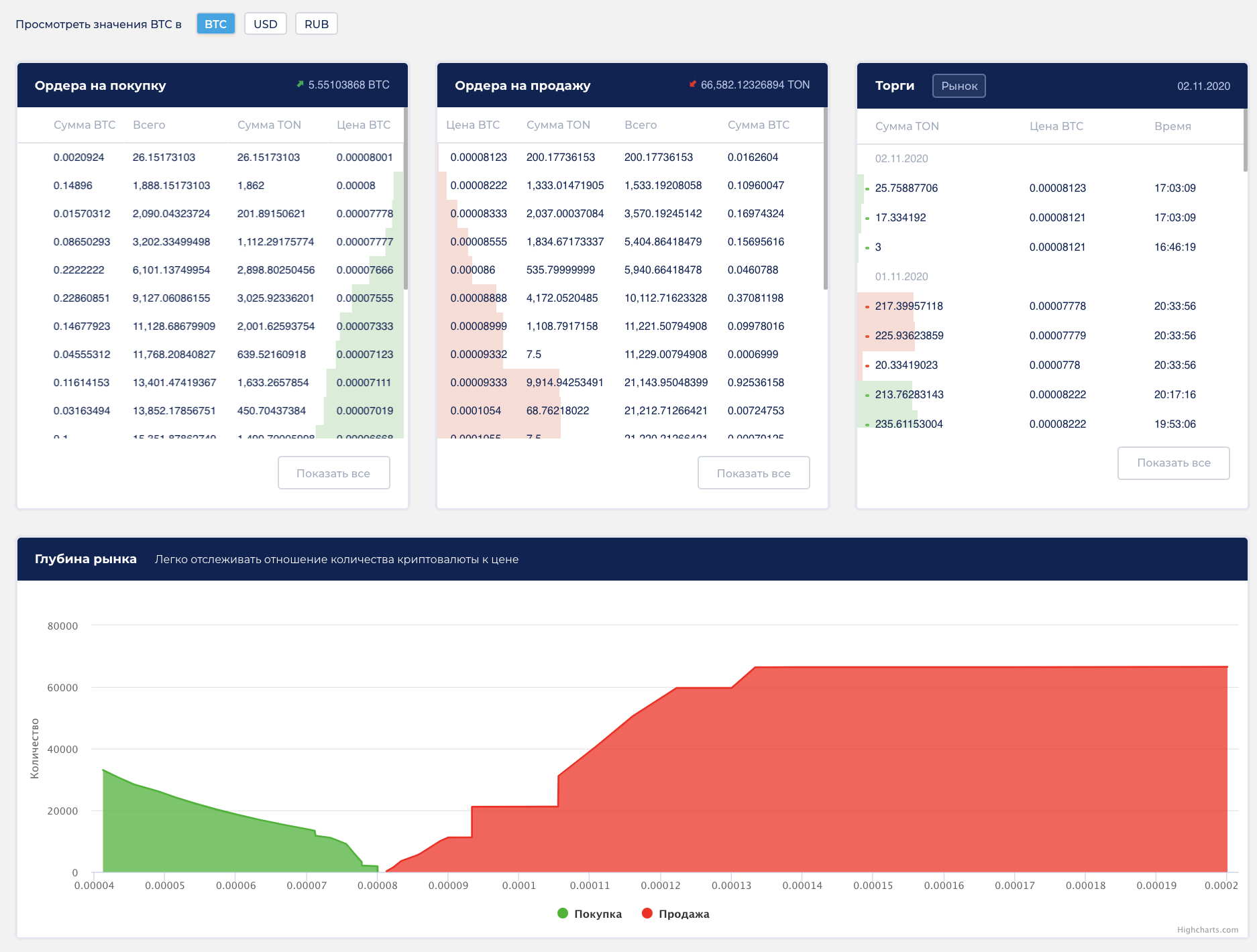Select the Рынок tab in Торги panel
Screen dimensions: 1257x952
coord(959,86)
